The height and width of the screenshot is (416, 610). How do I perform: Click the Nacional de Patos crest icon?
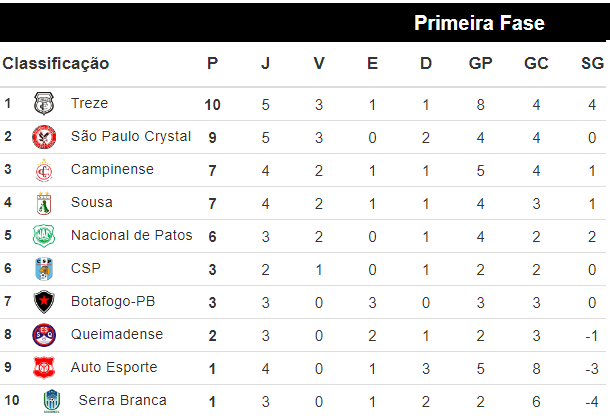pos(42,236)
